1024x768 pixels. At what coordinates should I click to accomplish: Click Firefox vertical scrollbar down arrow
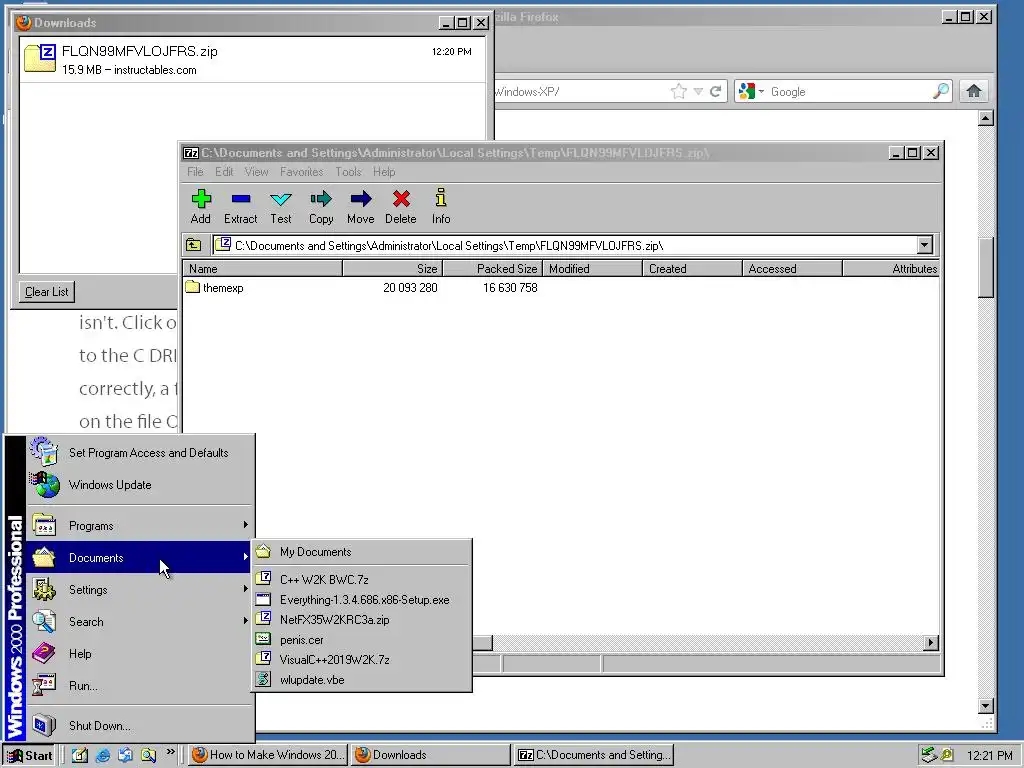click(x=986, y=705)
